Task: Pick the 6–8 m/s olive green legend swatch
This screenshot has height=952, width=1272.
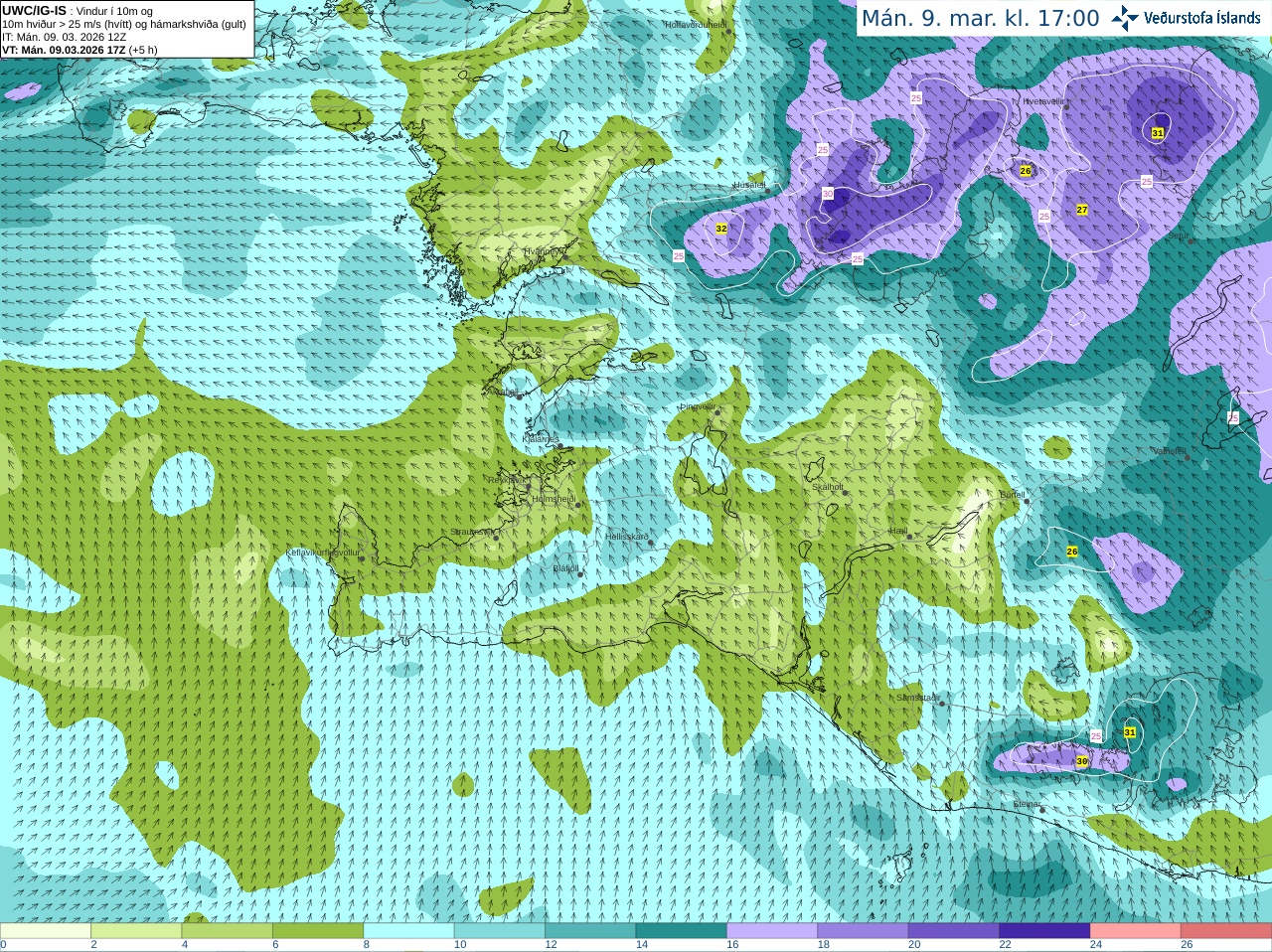Action: click(318, 931)
